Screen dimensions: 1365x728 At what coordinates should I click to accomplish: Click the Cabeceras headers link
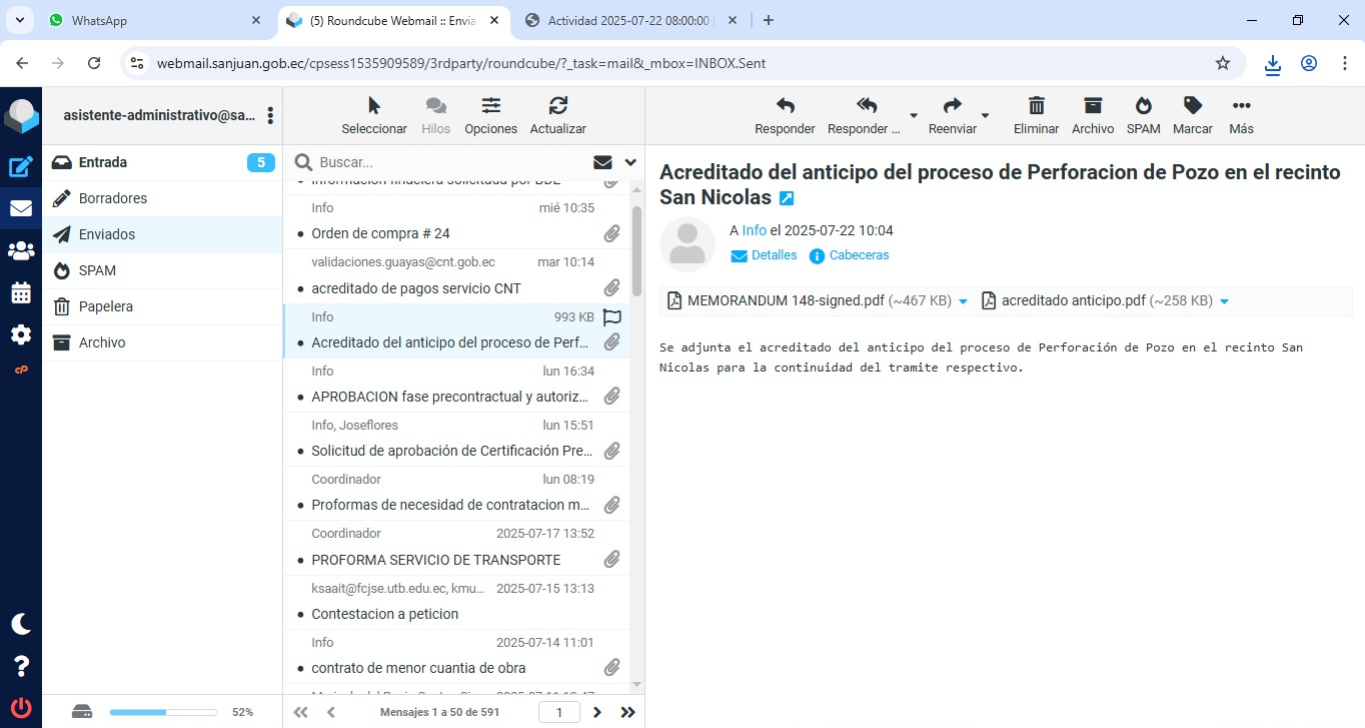pyautogui.click(x=858, y=255)
